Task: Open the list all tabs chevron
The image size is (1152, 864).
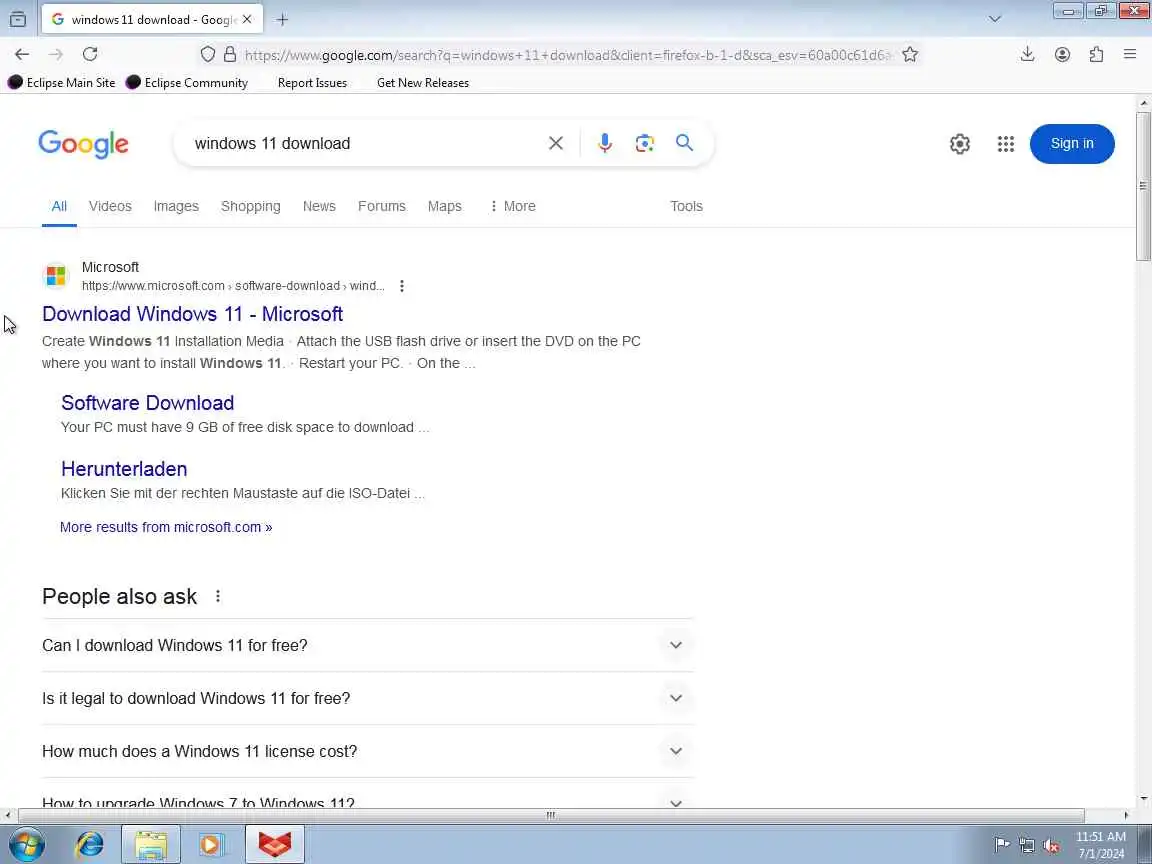Action: coord(995,20)
